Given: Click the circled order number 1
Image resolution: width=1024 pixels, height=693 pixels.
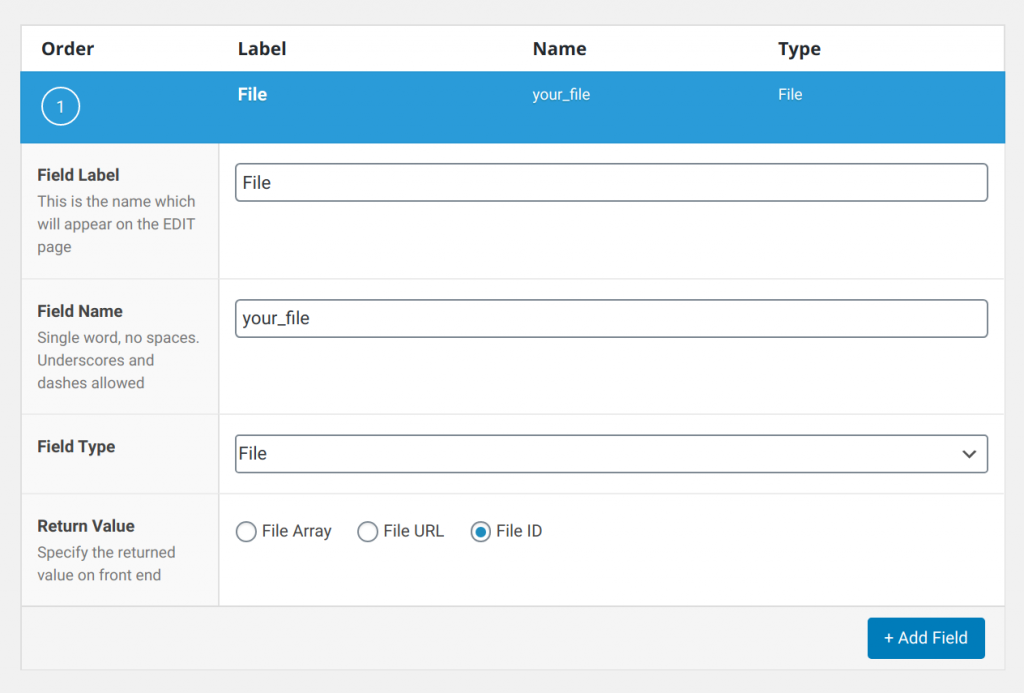Looking at the screenshot, I should point(60,107).
